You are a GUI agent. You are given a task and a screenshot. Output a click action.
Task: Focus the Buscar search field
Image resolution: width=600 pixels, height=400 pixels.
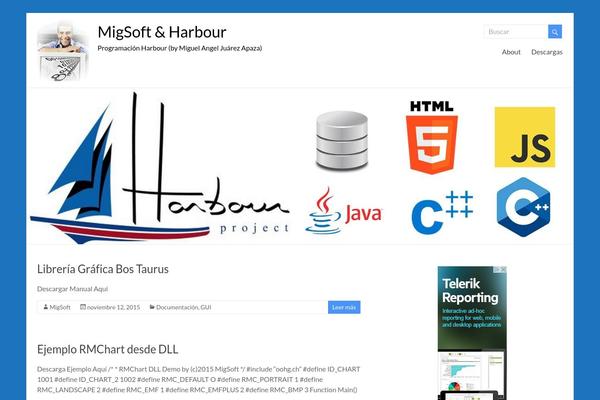(516, 32)
